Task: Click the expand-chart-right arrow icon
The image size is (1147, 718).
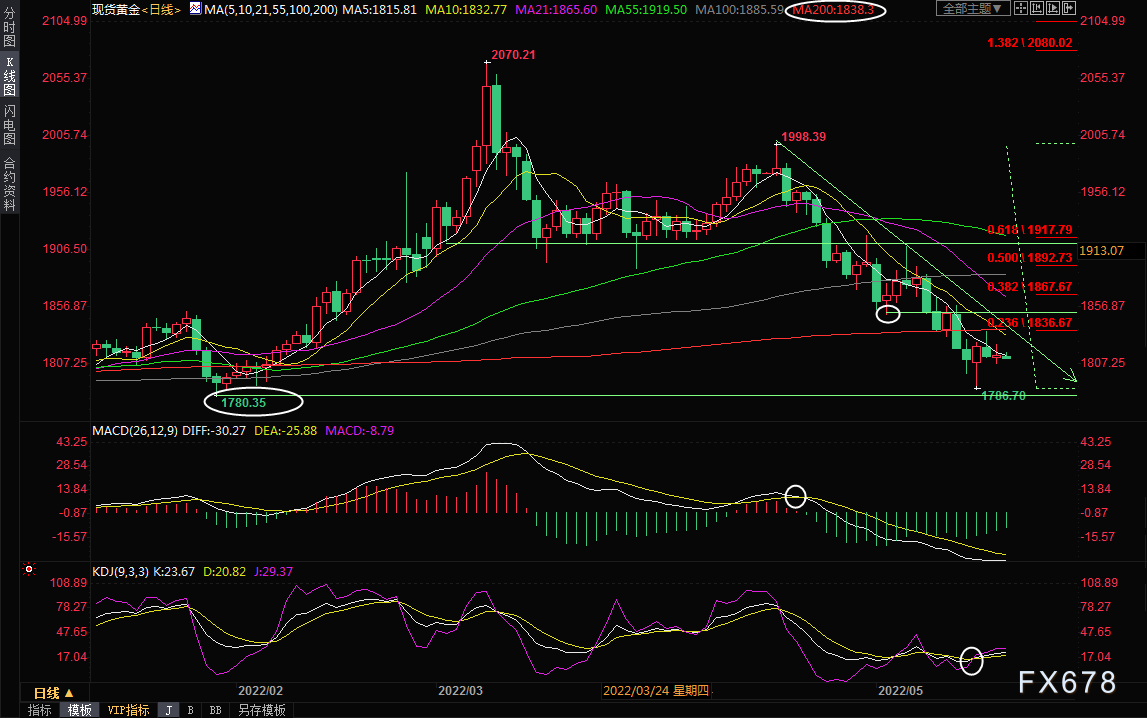Action: [x=1069, y=8]
